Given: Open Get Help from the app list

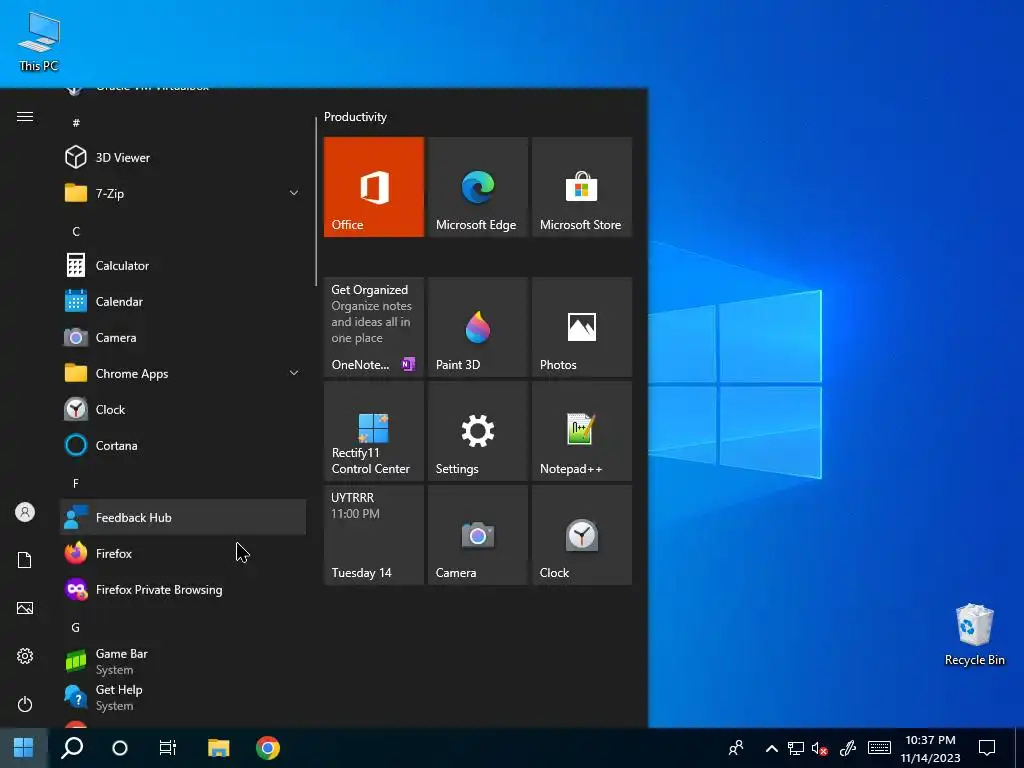Looking at the screenshot, I should (183, 697).
